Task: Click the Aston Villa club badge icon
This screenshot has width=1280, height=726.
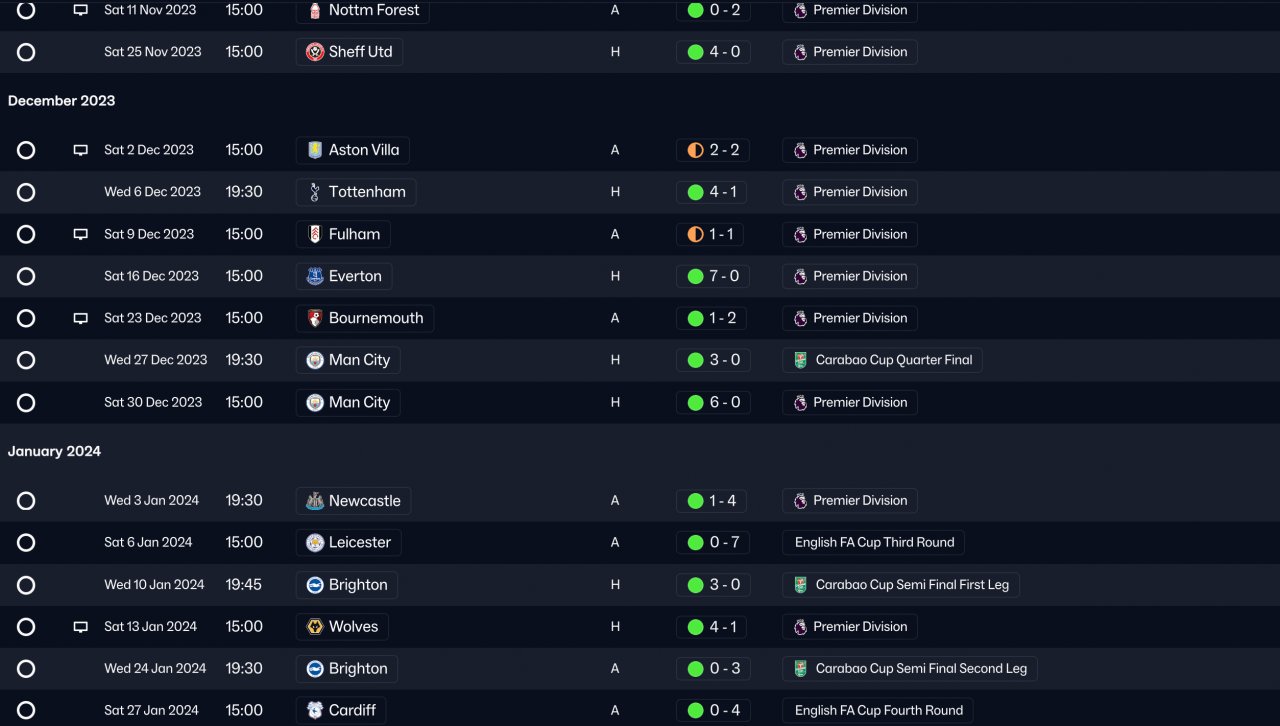Action: tap(315, 150)
